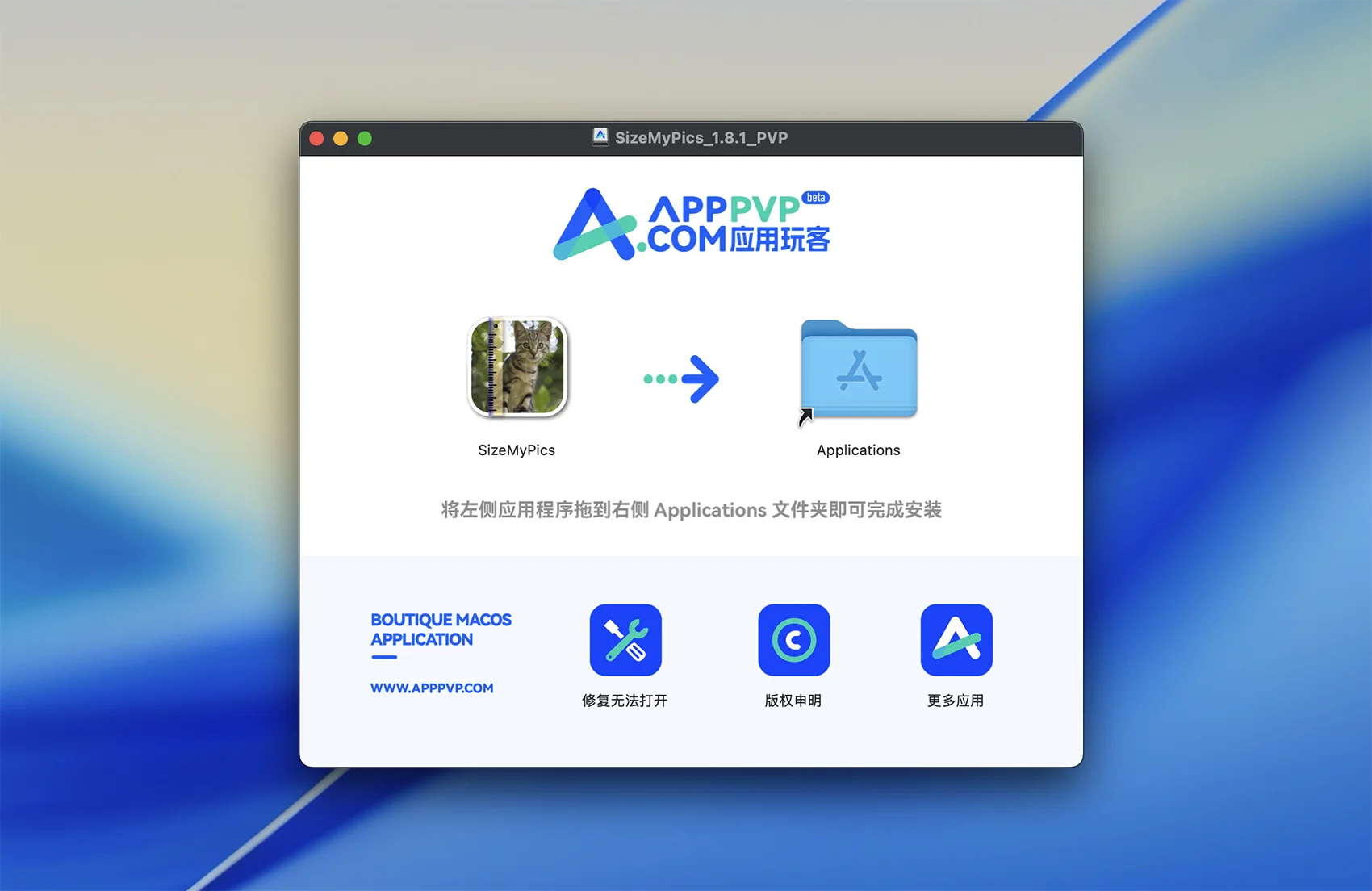The image size is (1372, 891).
Task: Click the alias arrow badge on Applications folder
Action: (x=805, y=417)
